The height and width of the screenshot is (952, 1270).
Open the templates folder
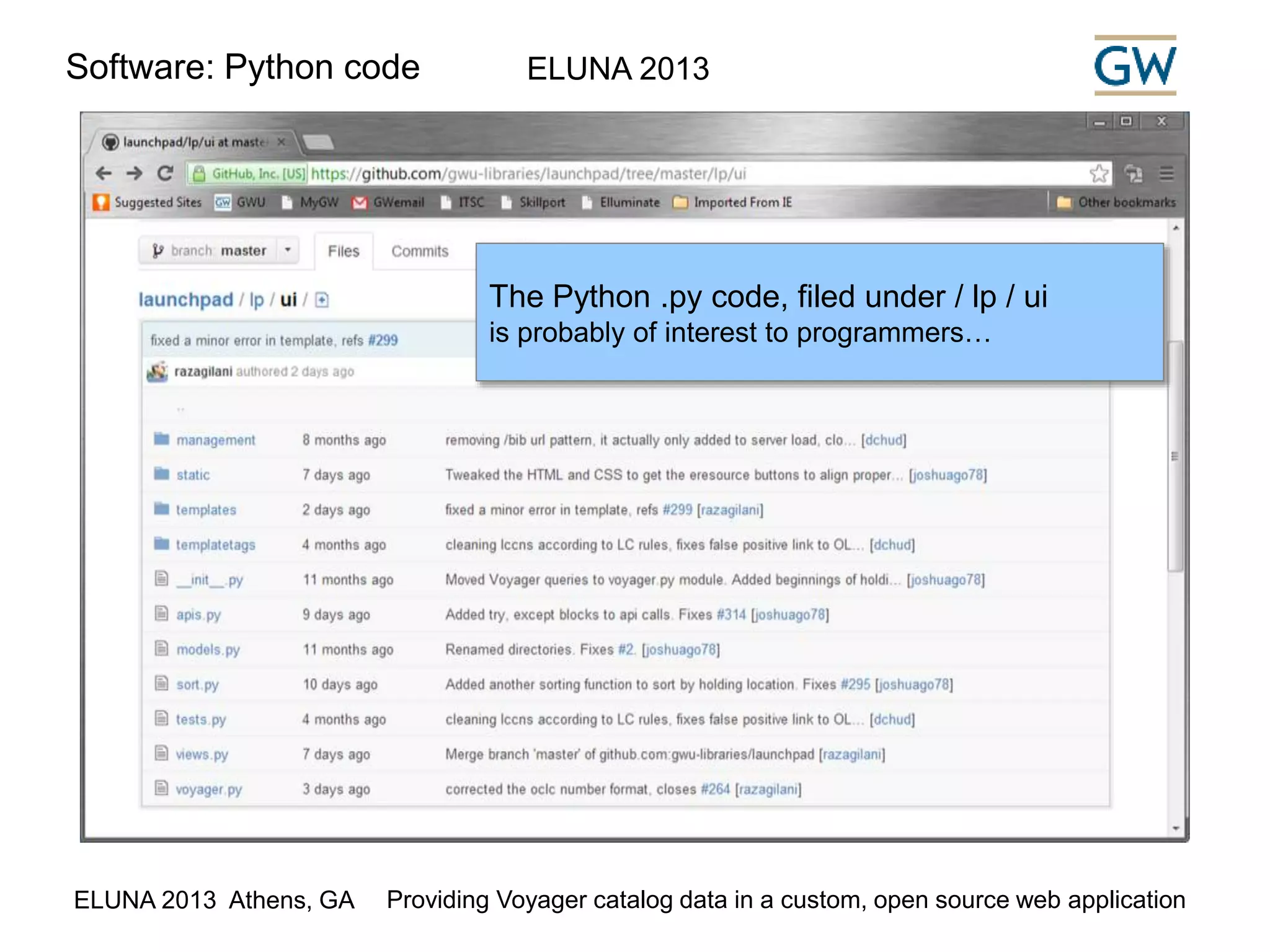pos(206,509)
